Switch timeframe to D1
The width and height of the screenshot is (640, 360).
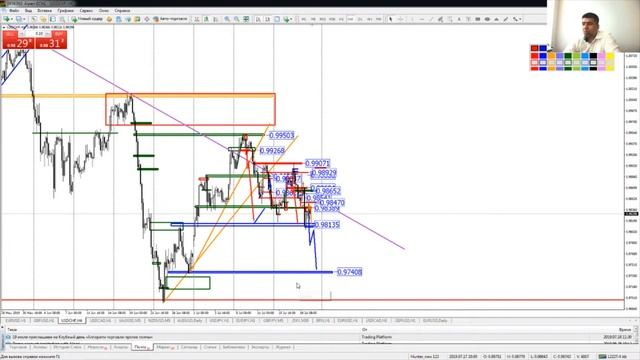[360, 19]
